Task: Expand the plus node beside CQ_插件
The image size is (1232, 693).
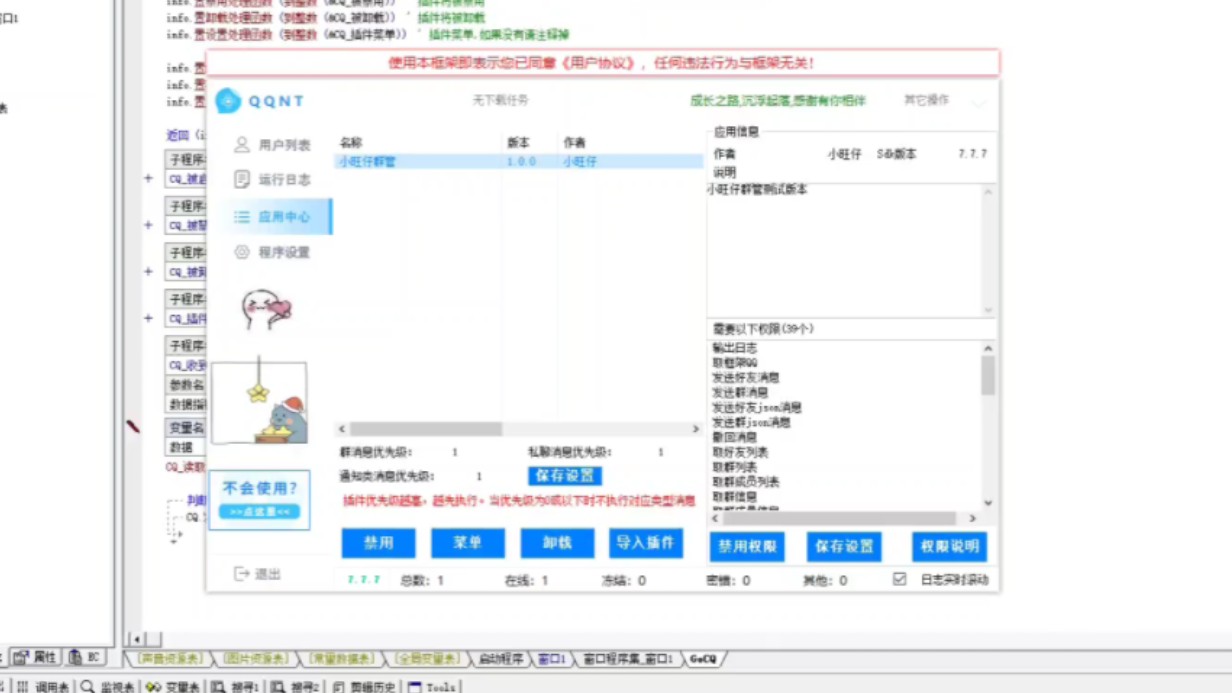Action: pyautogui.click(x=147, y=317)
